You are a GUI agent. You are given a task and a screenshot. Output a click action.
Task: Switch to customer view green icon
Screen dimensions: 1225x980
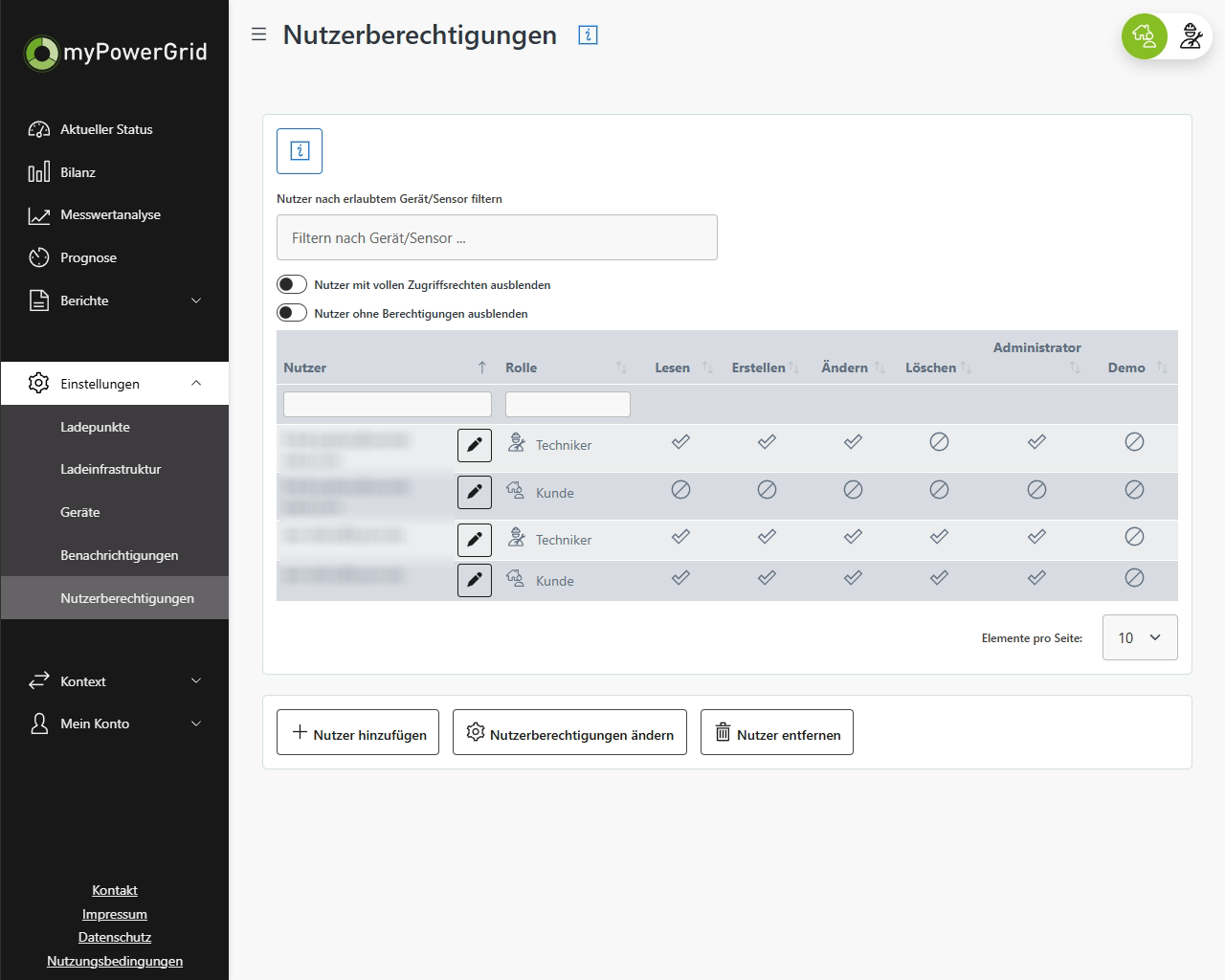pos(1145,36)
